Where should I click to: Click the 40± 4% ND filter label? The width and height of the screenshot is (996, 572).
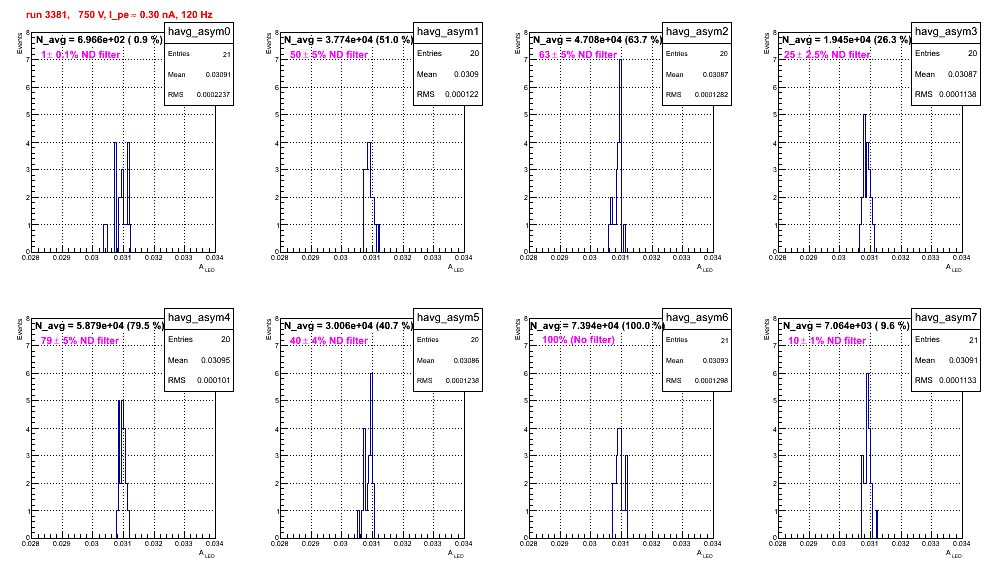pyautogui.click(x=329, y=341)
